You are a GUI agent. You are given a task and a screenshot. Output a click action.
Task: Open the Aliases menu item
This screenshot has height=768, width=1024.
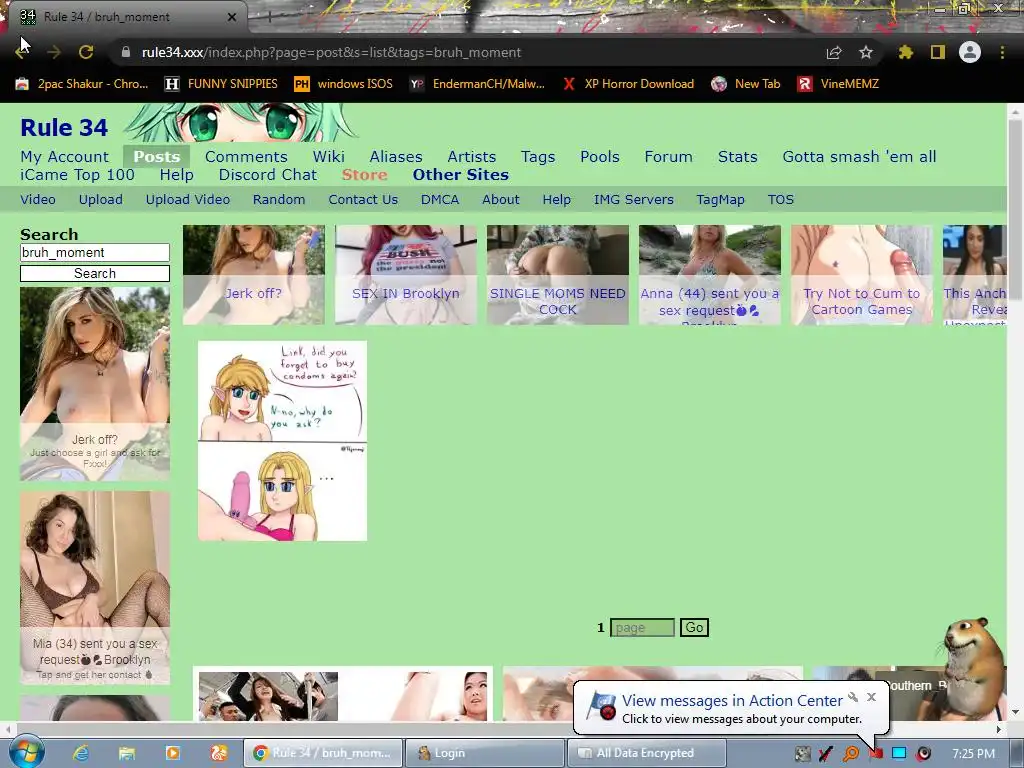point(396,157)
